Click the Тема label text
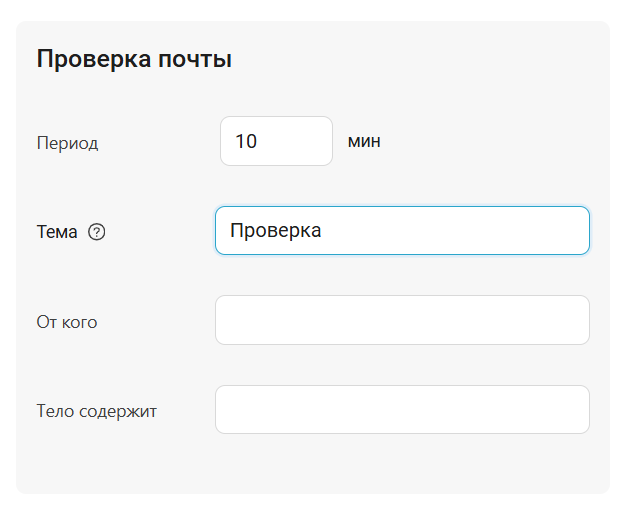The width and height of the screenshot is (624, 510). pos(57,232)
